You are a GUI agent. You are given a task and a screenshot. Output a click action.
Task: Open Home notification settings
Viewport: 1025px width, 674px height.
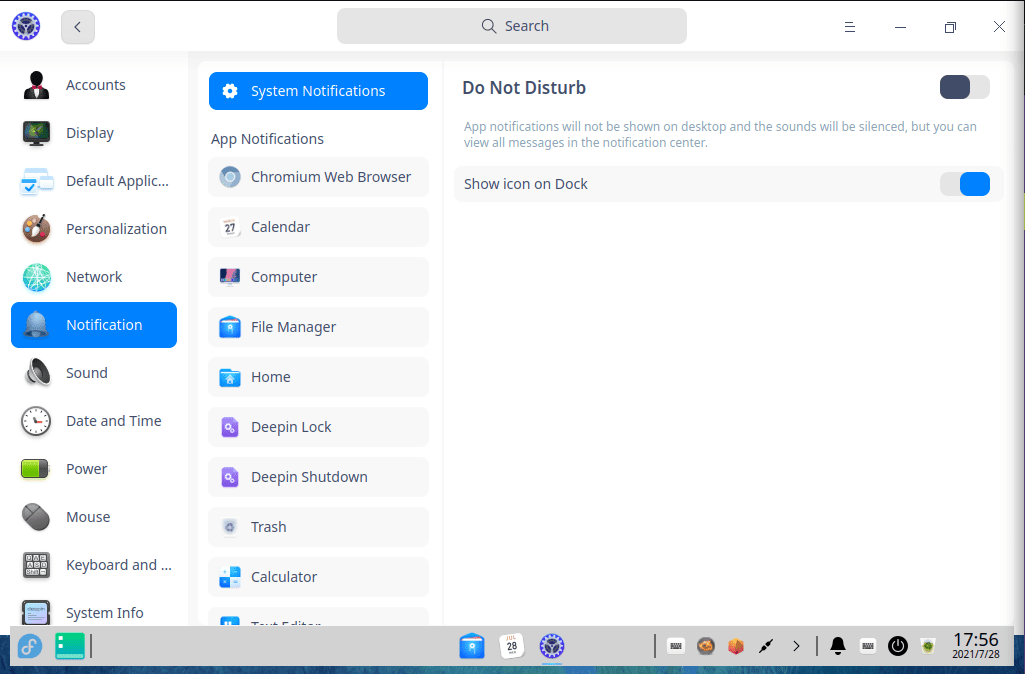(x=318, y=377)
